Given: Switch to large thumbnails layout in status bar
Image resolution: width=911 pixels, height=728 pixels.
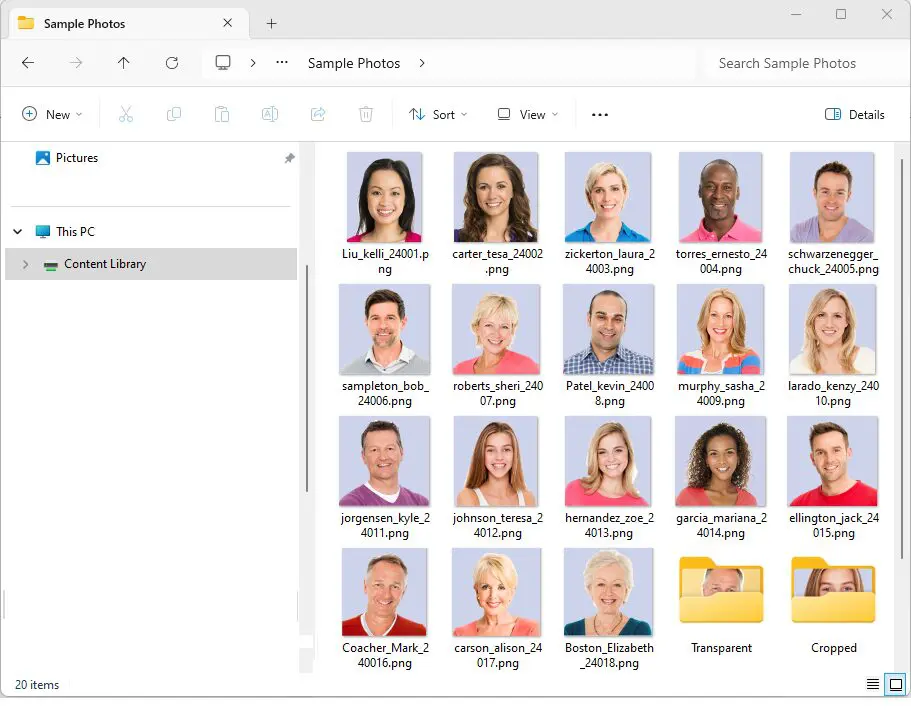Looking at the screenshot, I should (895, 684).
